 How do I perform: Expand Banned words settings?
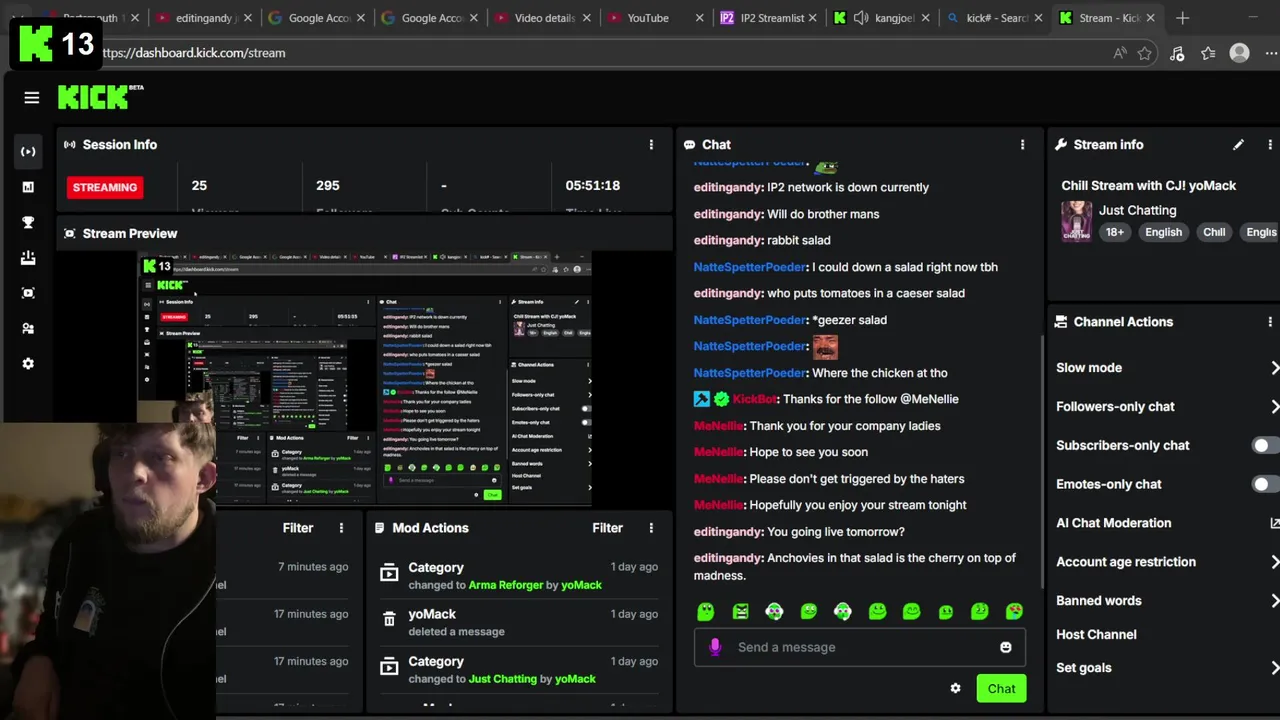(1274, 601)
